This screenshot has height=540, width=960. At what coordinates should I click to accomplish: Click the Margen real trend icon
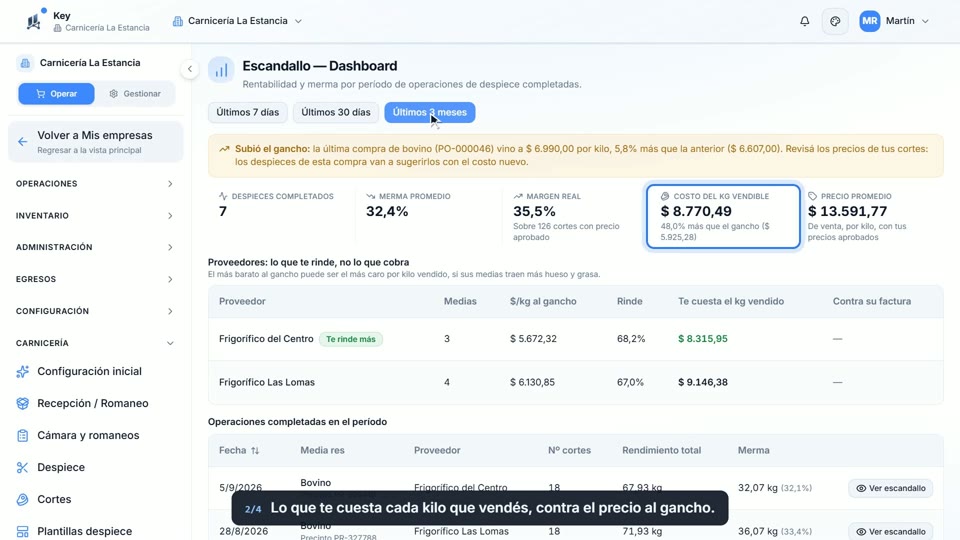(x=518, y=197)
